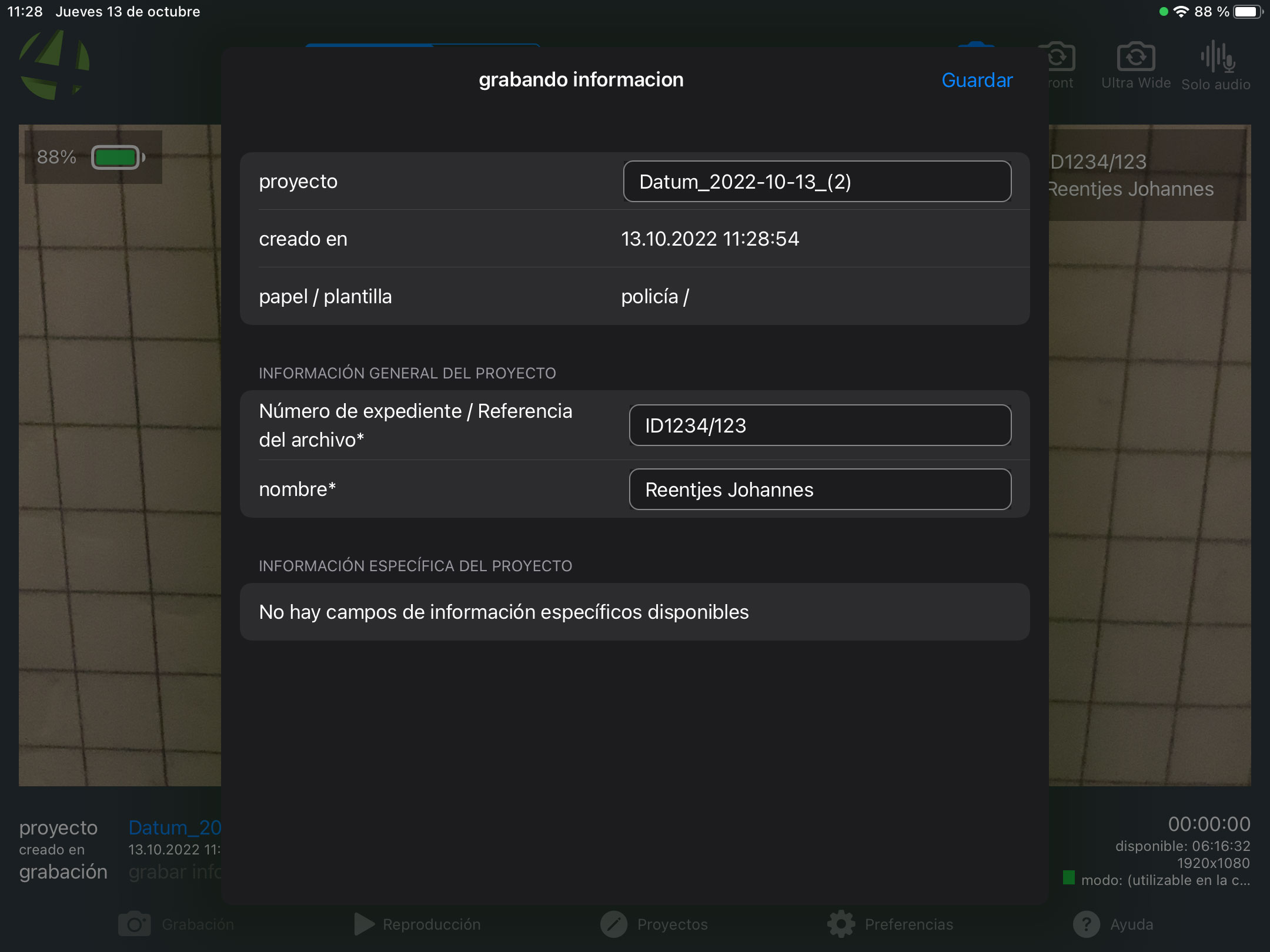This screenshot has height=952, width=1270.
Task: Click the modo status text
Action: (1165, 880)
